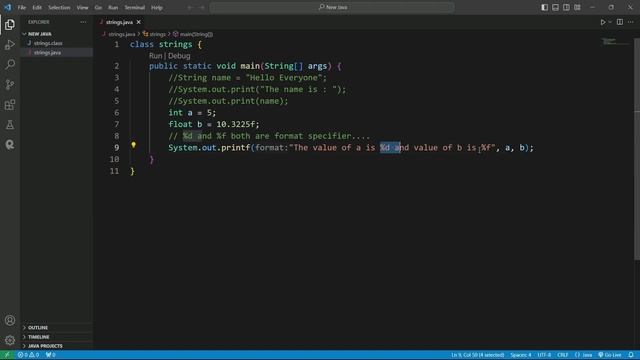Change CRLF line ending
This screenshot has width=640, height=360.
pos(563,355)
